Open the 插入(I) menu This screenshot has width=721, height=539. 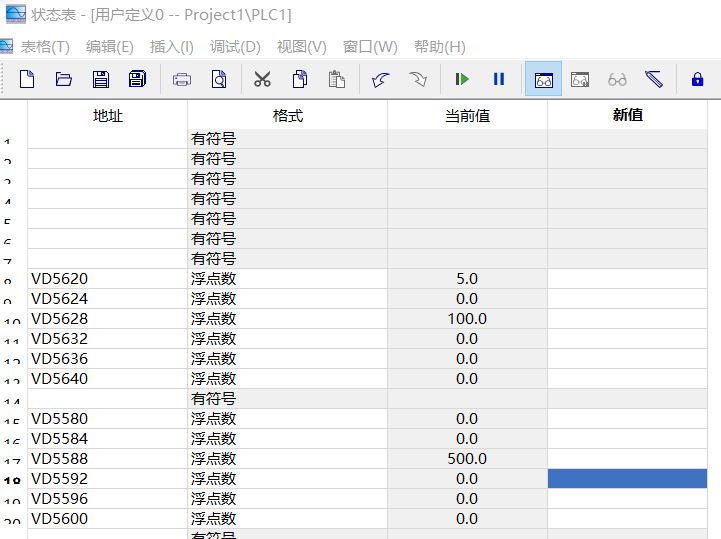[x=172, y=46]
